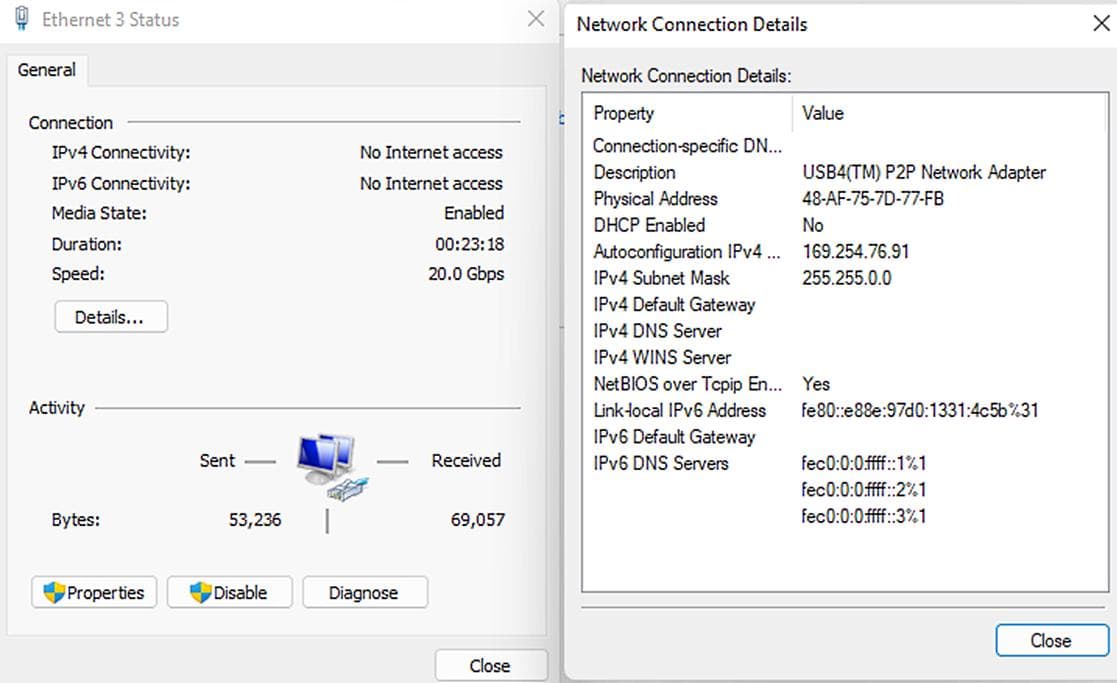Open adapter Properties

point(94,593)
